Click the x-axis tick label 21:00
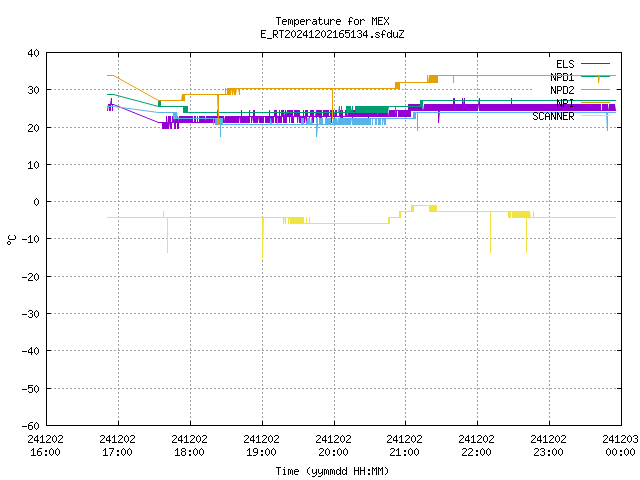This screenshot has height=480, width=640. [x=404, y=452]
